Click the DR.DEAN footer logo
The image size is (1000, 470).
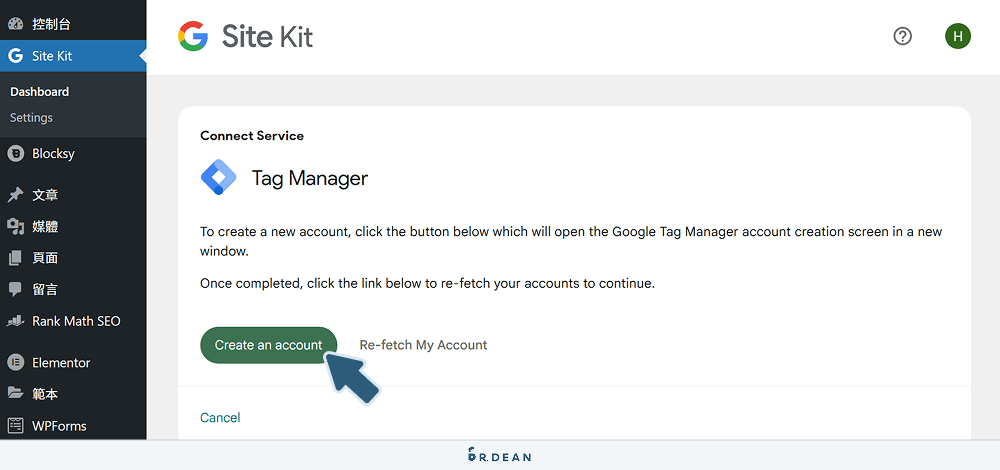point(499,455)
